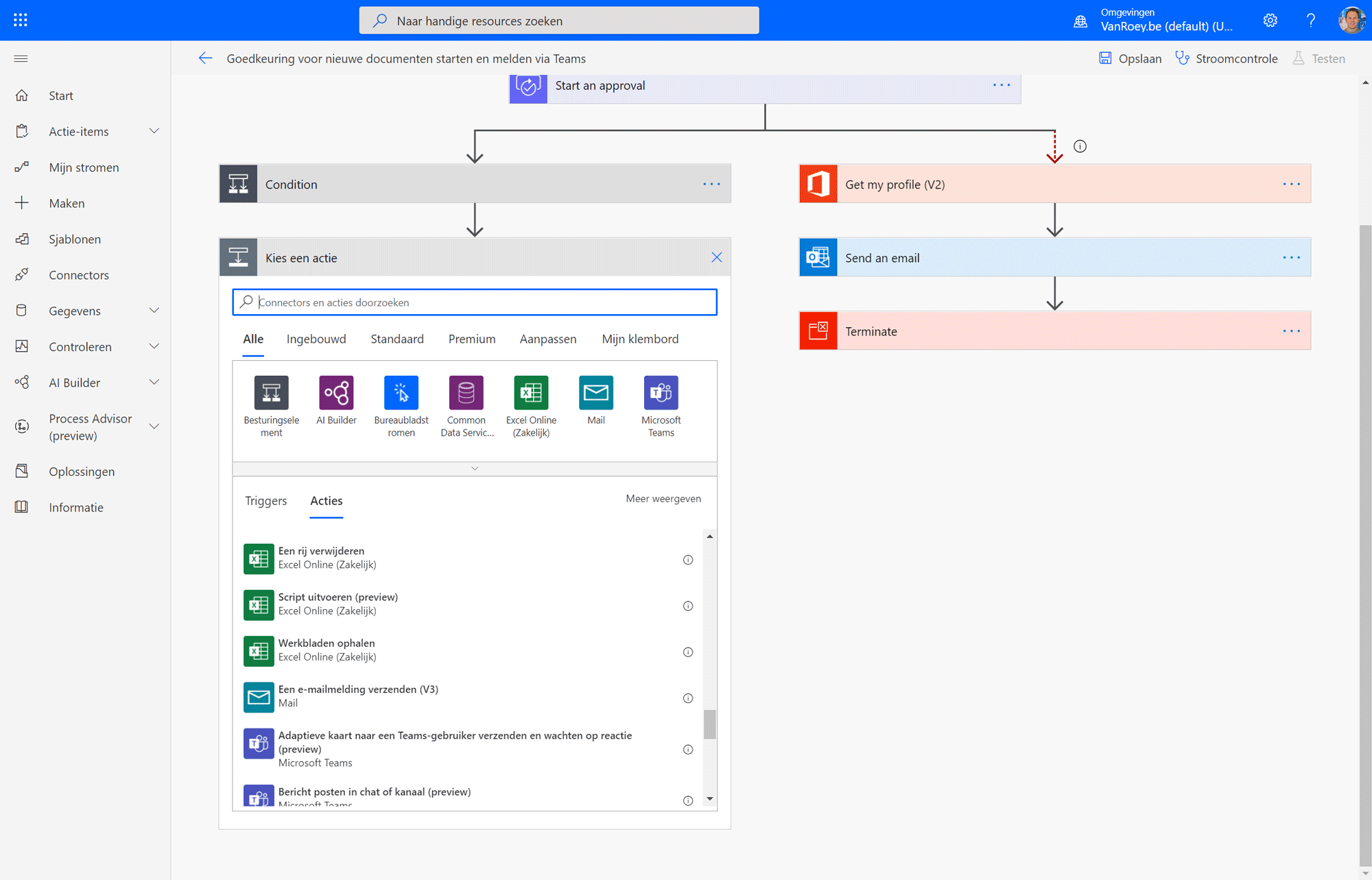
Task: Open settings gear icon in header
Action: [x=1270, y=21]
